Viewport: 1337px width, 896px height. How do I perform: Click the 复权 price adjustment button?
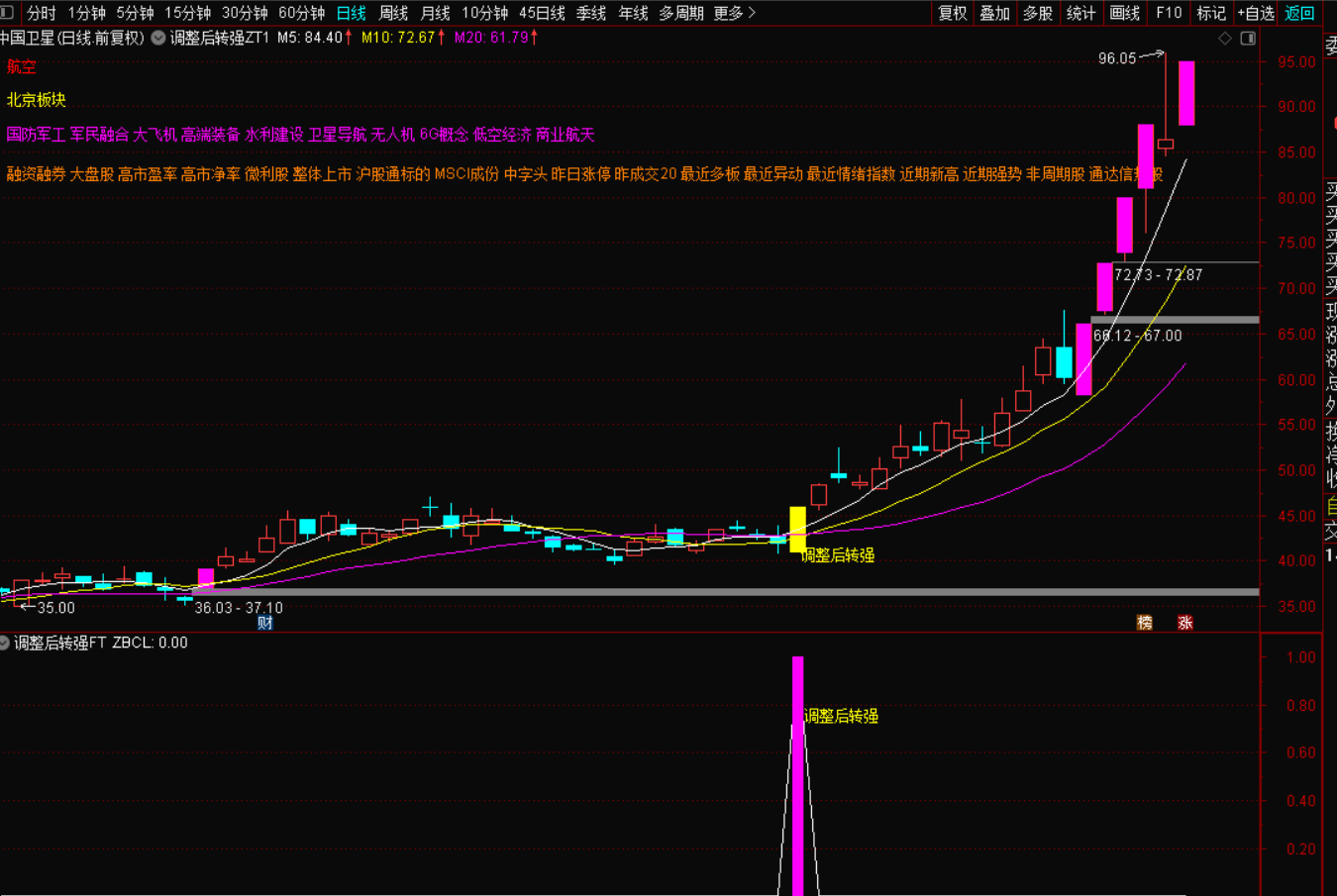(953, 13)
